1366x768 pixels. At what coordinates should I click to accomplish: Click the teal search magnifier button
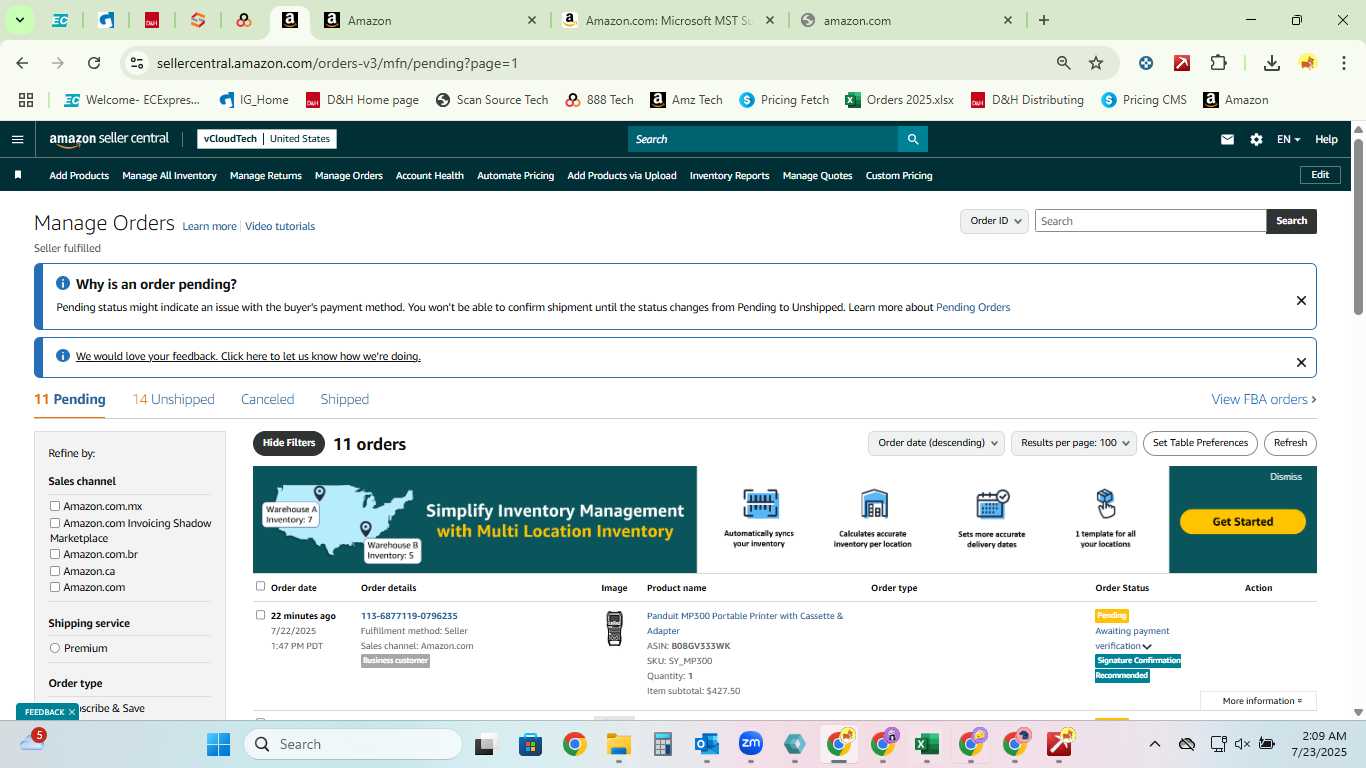(912, 139)
